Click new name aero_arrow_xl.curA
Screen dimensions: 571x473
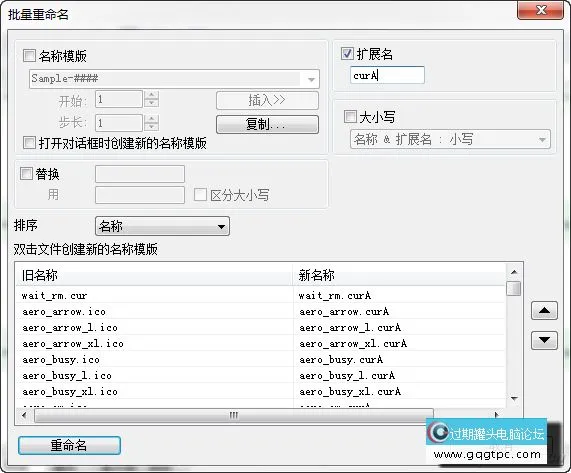pyautogui.click(x=353, y=343)
